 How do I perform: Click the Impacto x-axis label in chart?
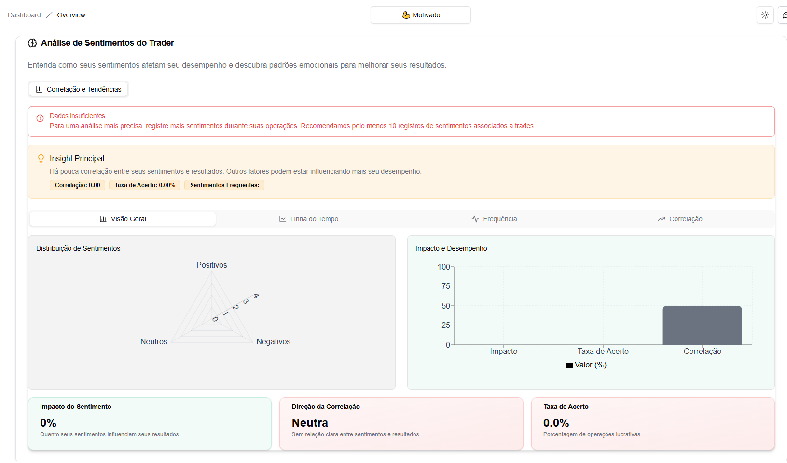pos(503,352)
